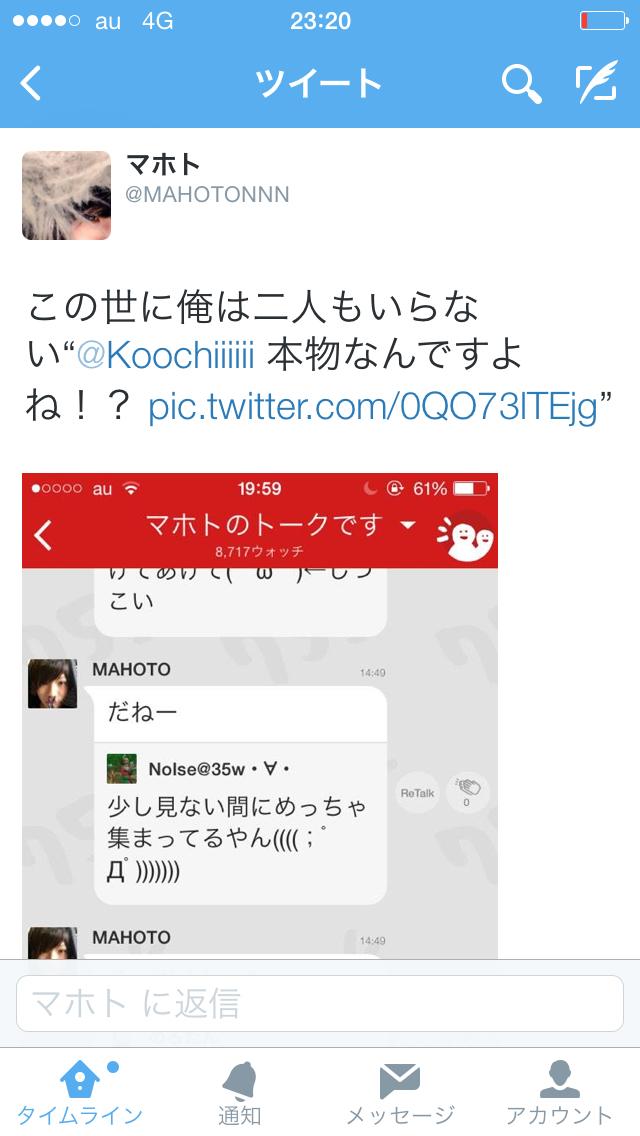Tap the back arrow in blue header
The width and height of the screenshot is (640, 1136).
30,83
